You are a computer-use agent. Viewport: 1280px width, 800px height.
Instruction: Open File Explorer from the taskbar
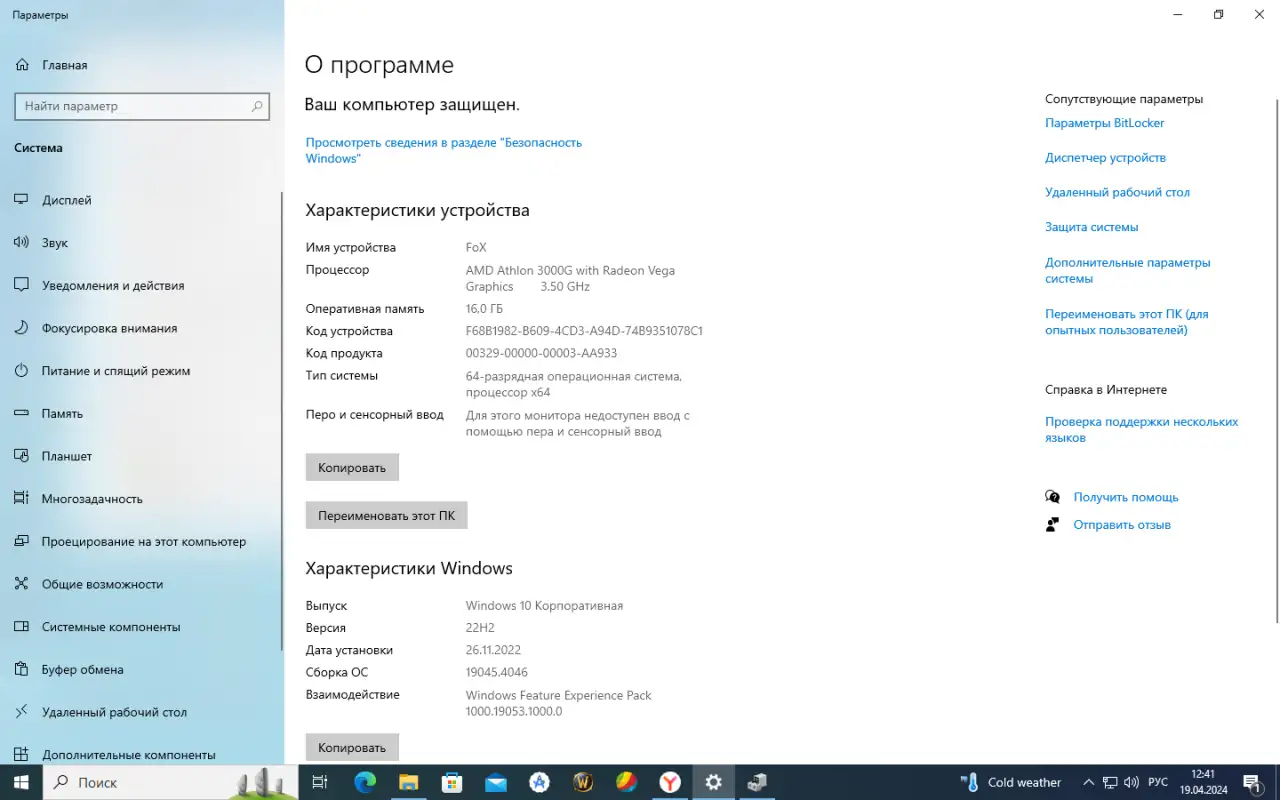click(408, 783)
